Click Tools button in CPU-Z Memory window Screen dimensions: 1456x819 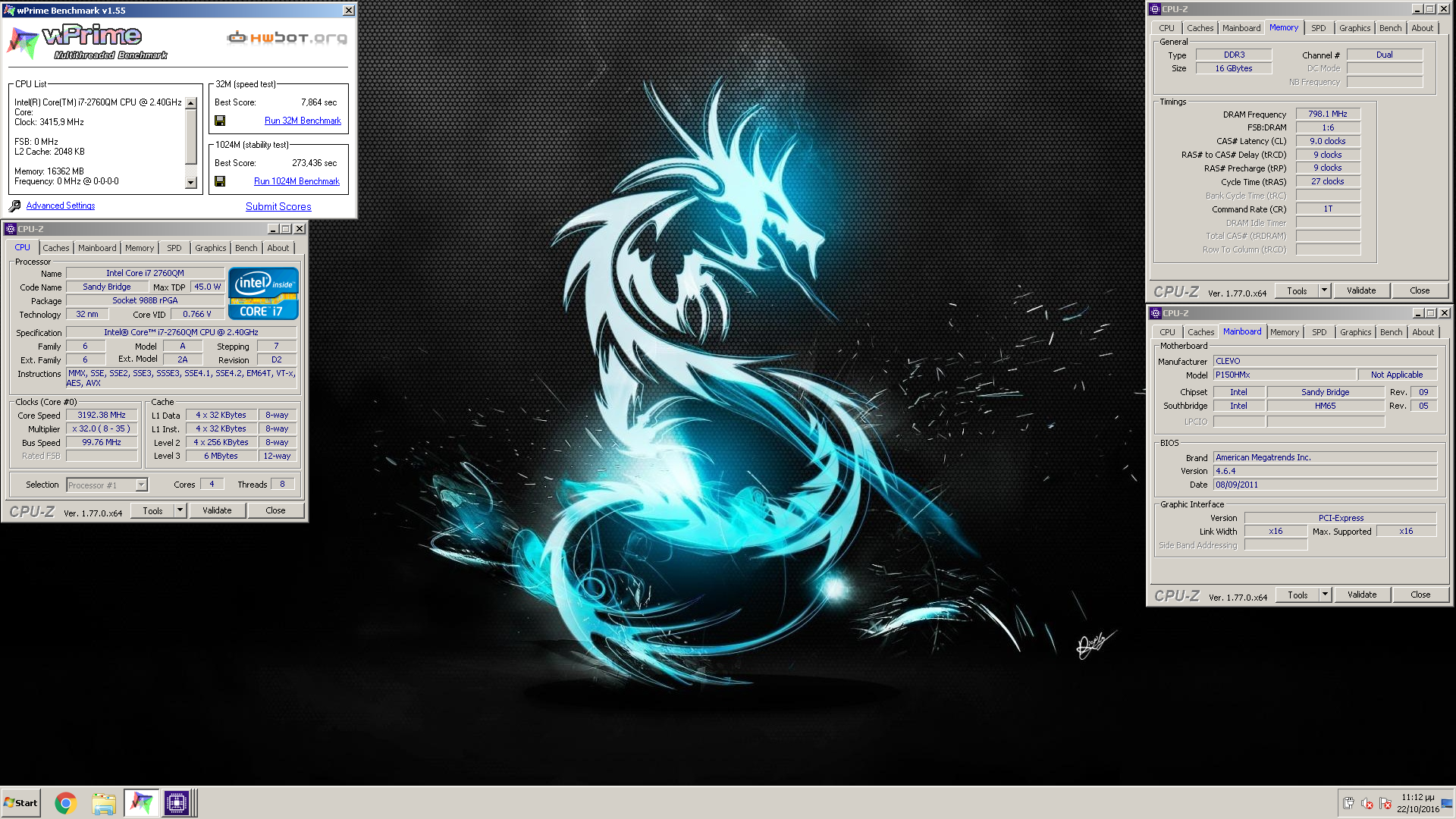1297,290
